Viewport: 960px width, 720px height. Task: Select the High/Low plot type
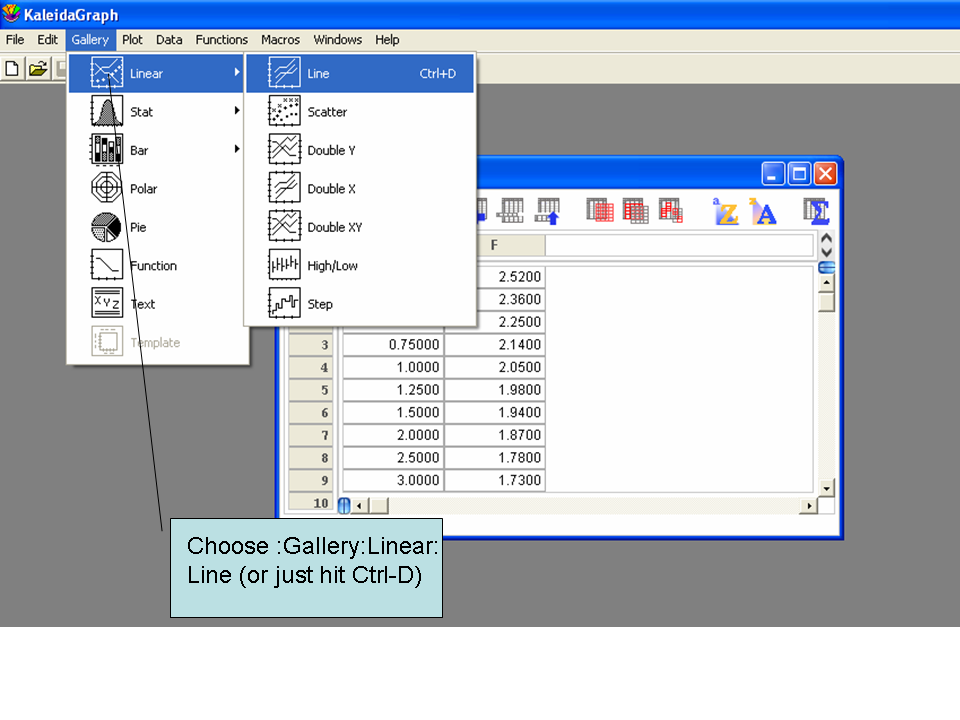[360, 266]
